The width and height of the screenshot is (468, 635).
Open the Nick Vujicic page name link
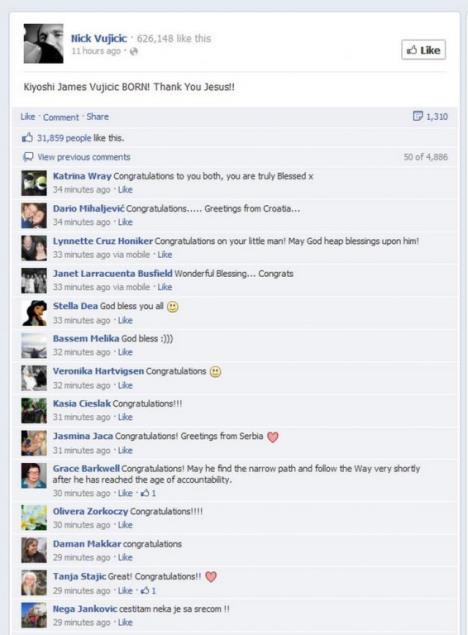[99, 38]
